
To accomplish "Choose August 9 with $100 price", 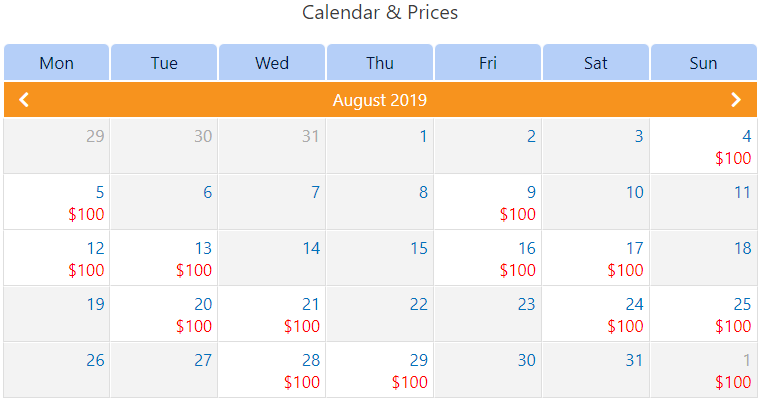I will 488,202.
